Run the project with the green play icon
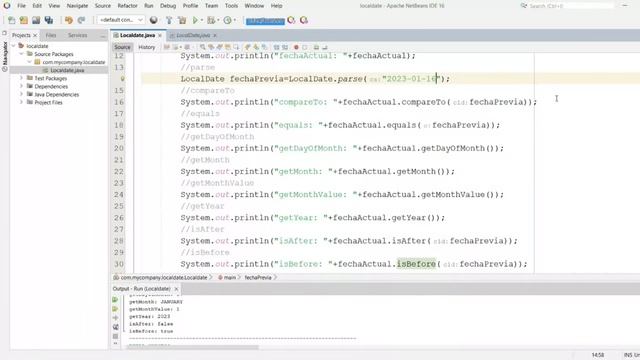Viewport: 640px width, 360px height. tap(195, 20)
